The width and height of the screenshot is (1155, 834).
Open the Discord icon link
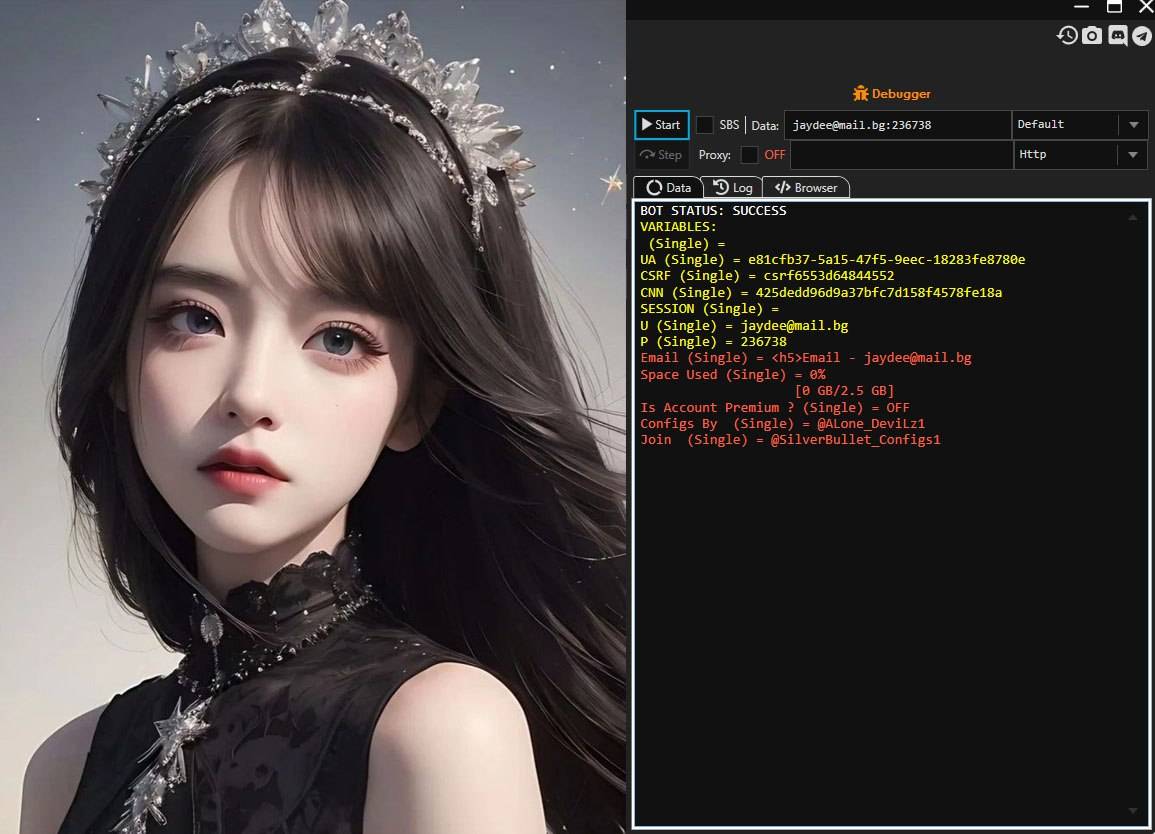coord(1117,35)
